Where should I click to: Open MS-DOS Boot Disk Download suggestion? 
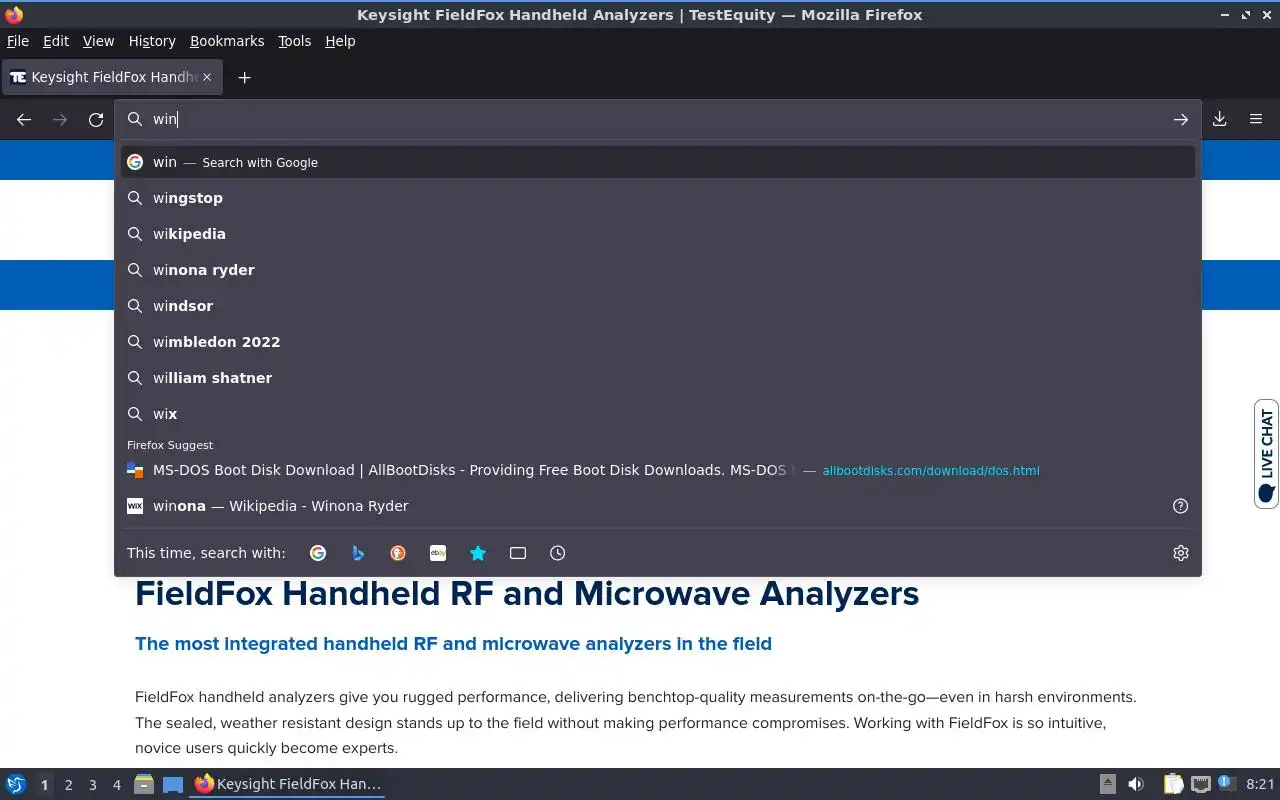tap(658, 470)
